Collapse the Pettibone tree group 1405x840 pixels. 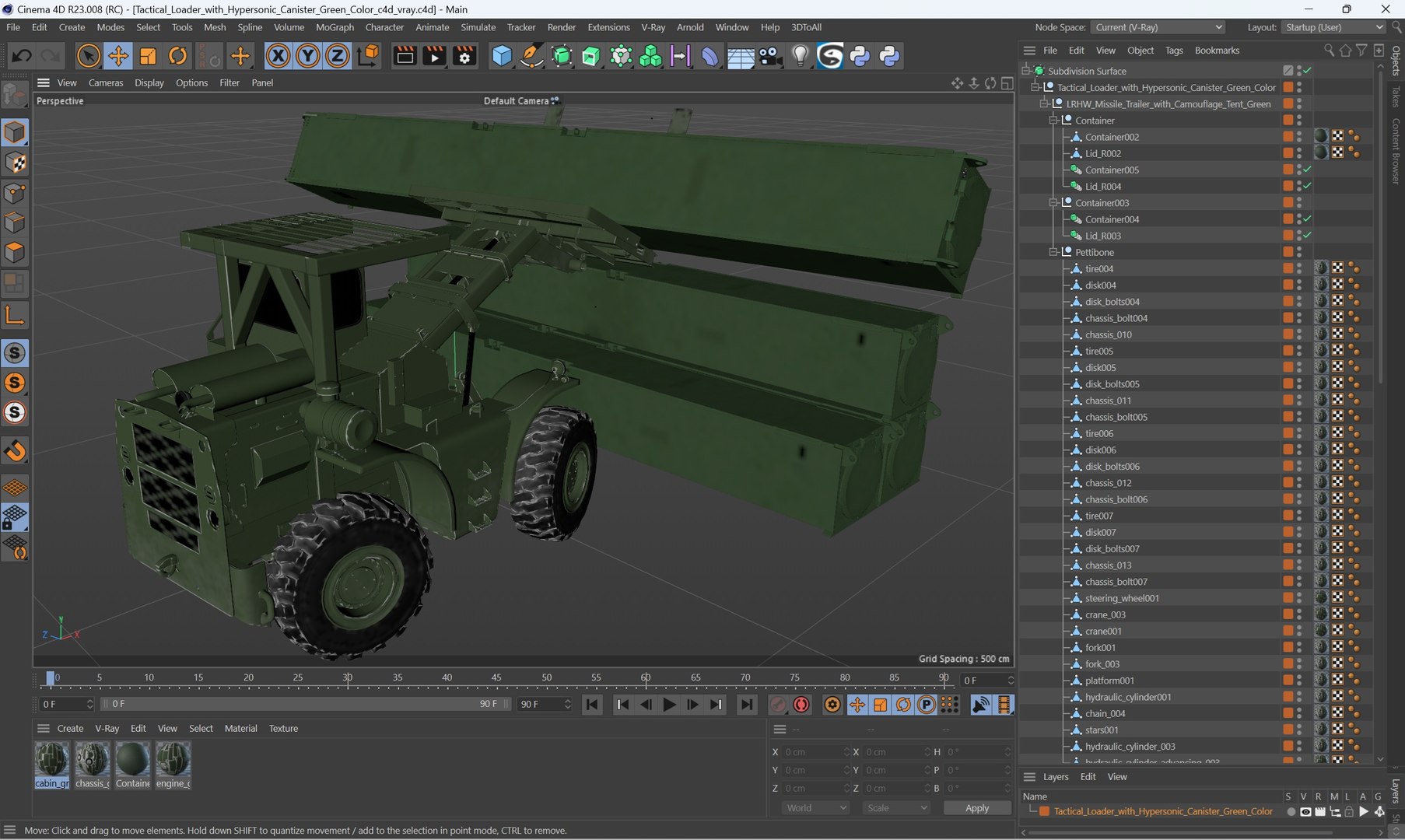tap(1053, 252)
